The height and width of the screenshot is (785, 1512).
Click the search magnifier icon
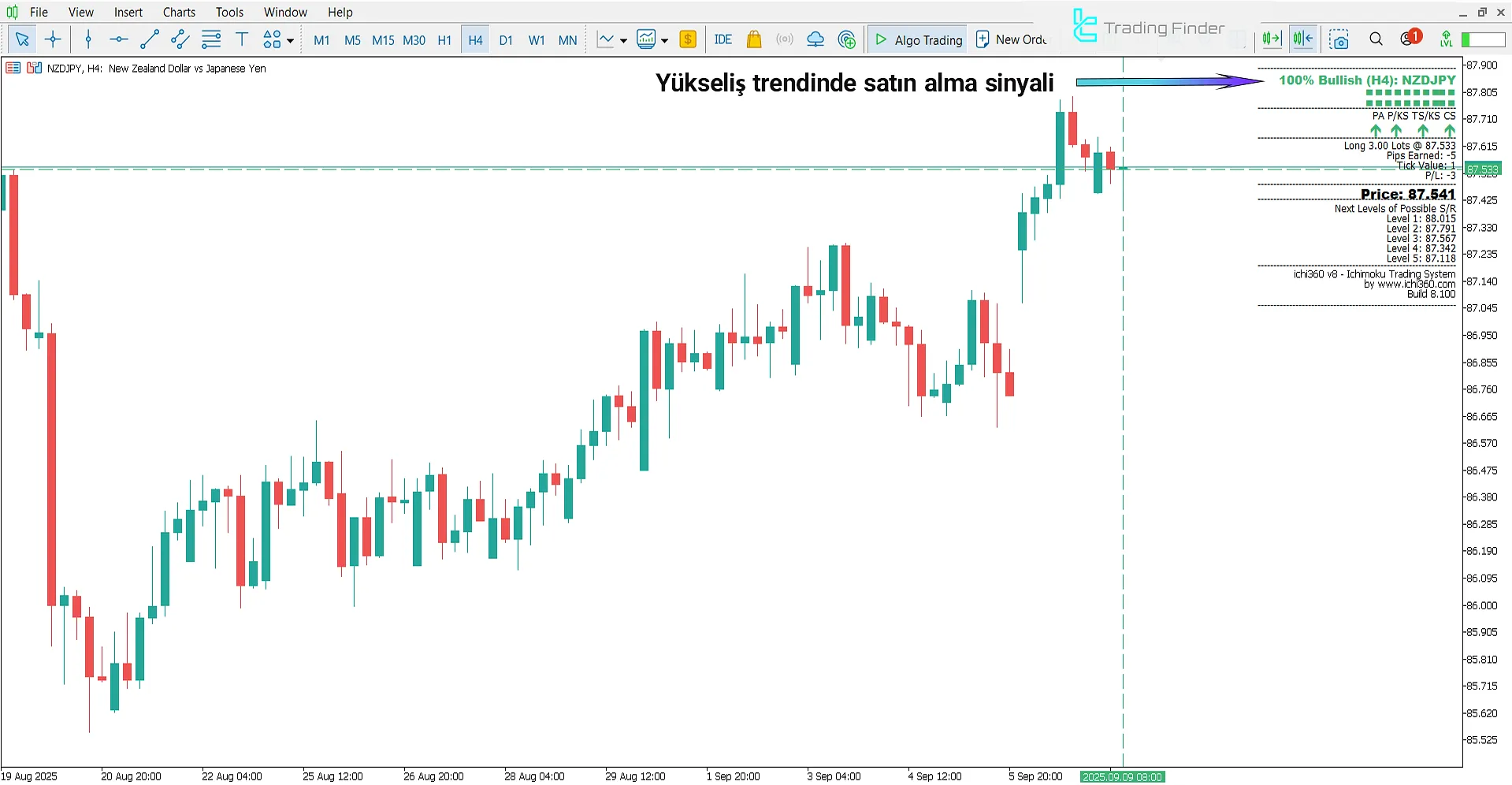click(1376, 39)
